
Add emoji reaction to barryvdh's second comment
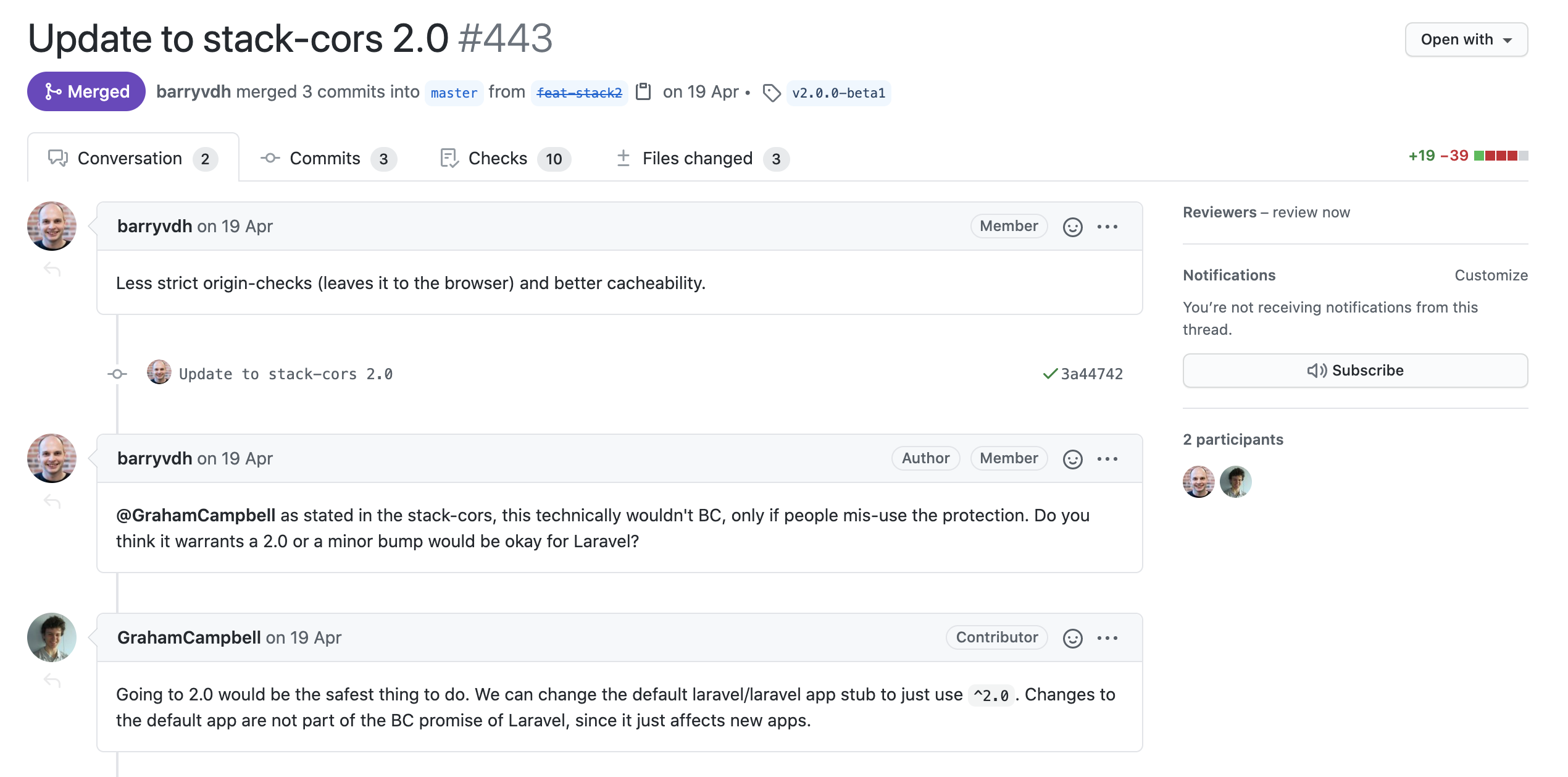point(1073,458)
